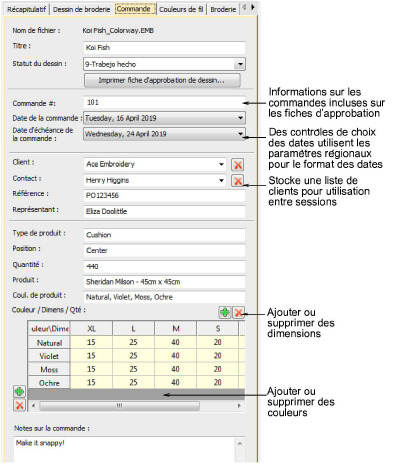Remove the Client entry with red X
Viewport: 399px width, 464px height.
(238, 165)
